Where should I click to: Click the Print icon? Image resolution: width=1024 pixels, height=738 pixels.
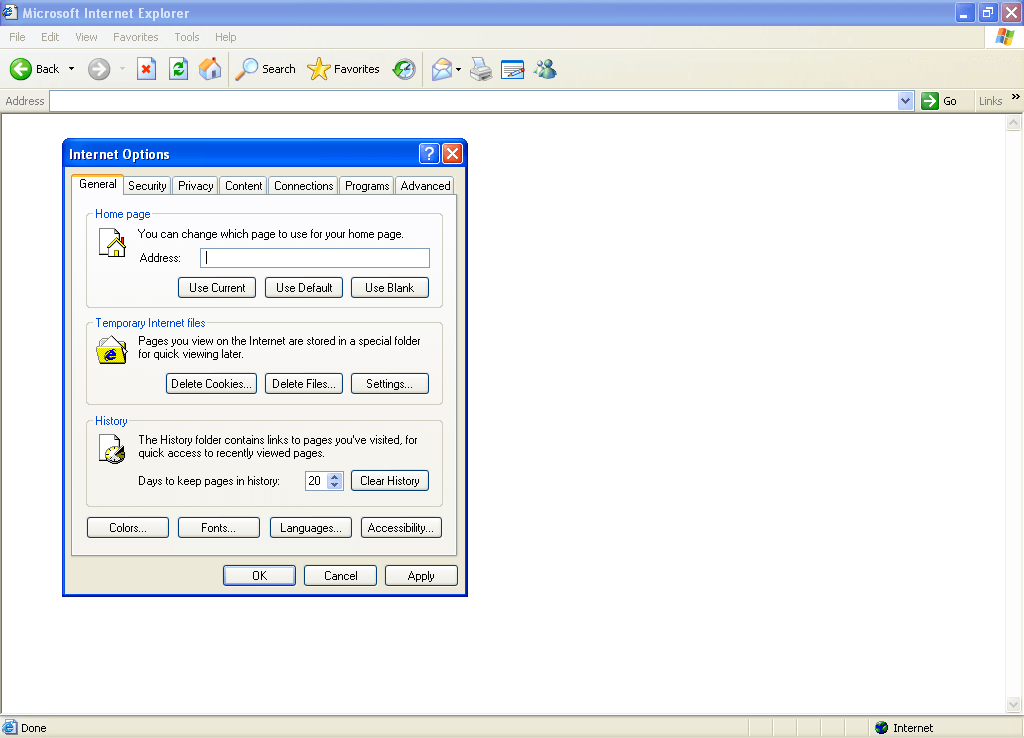coord(481,69)
